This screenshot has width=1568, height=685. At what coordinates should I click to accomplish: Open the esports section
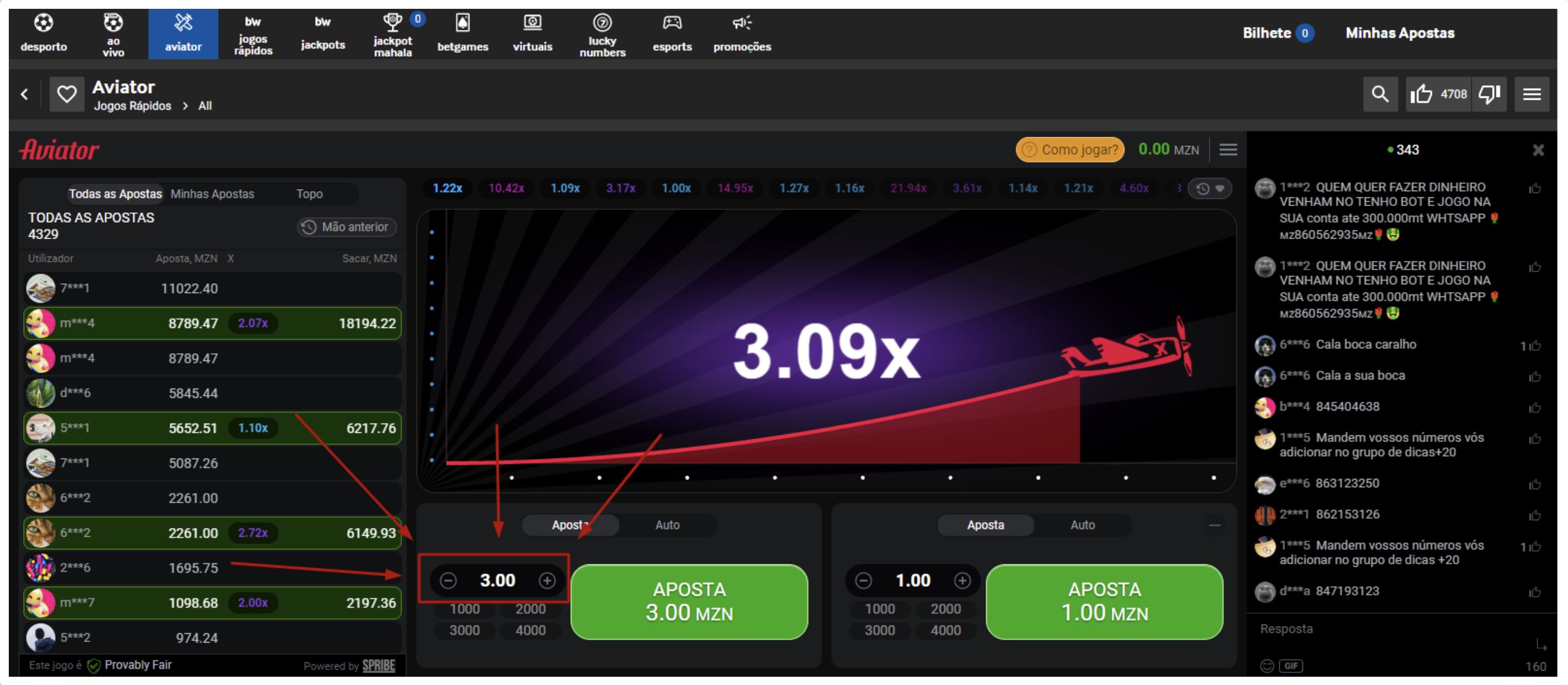coord(672,34)
